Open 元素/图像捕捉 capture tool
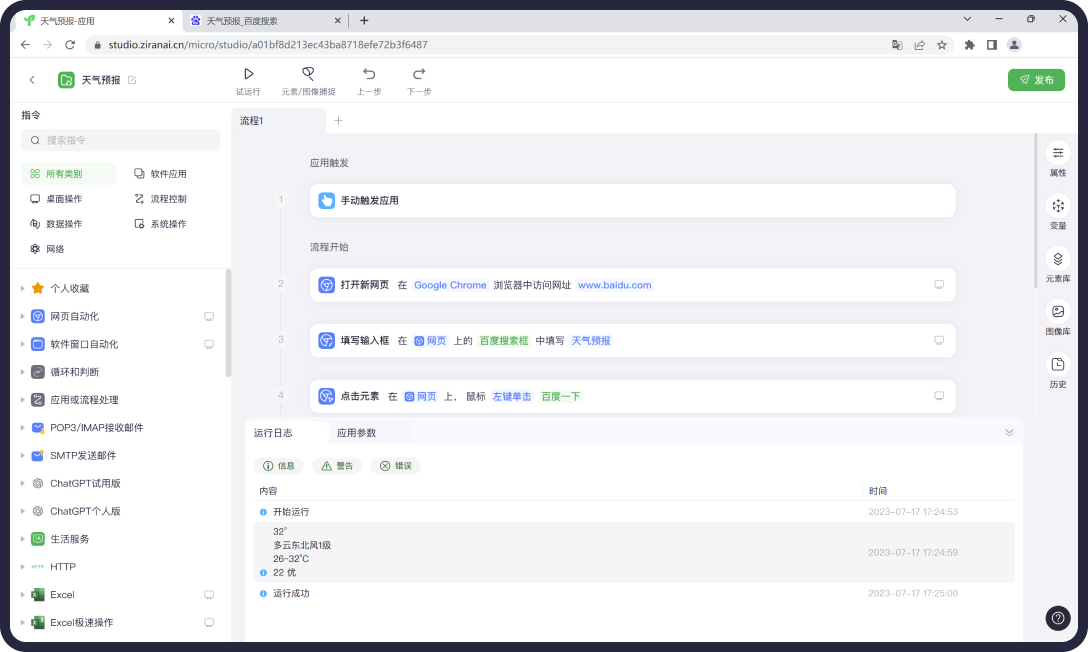 tap(308, 80)
